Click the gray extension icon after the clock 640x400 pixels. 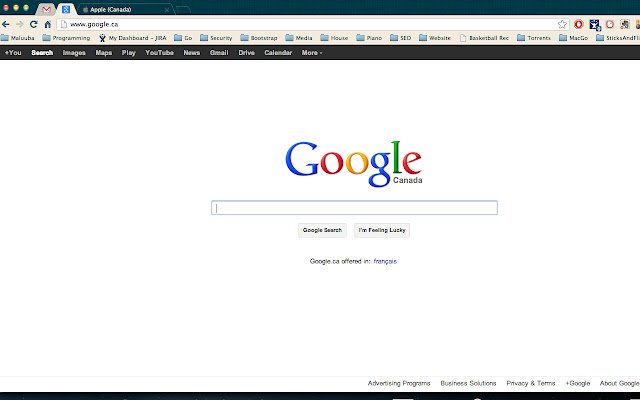pos(625,24)
